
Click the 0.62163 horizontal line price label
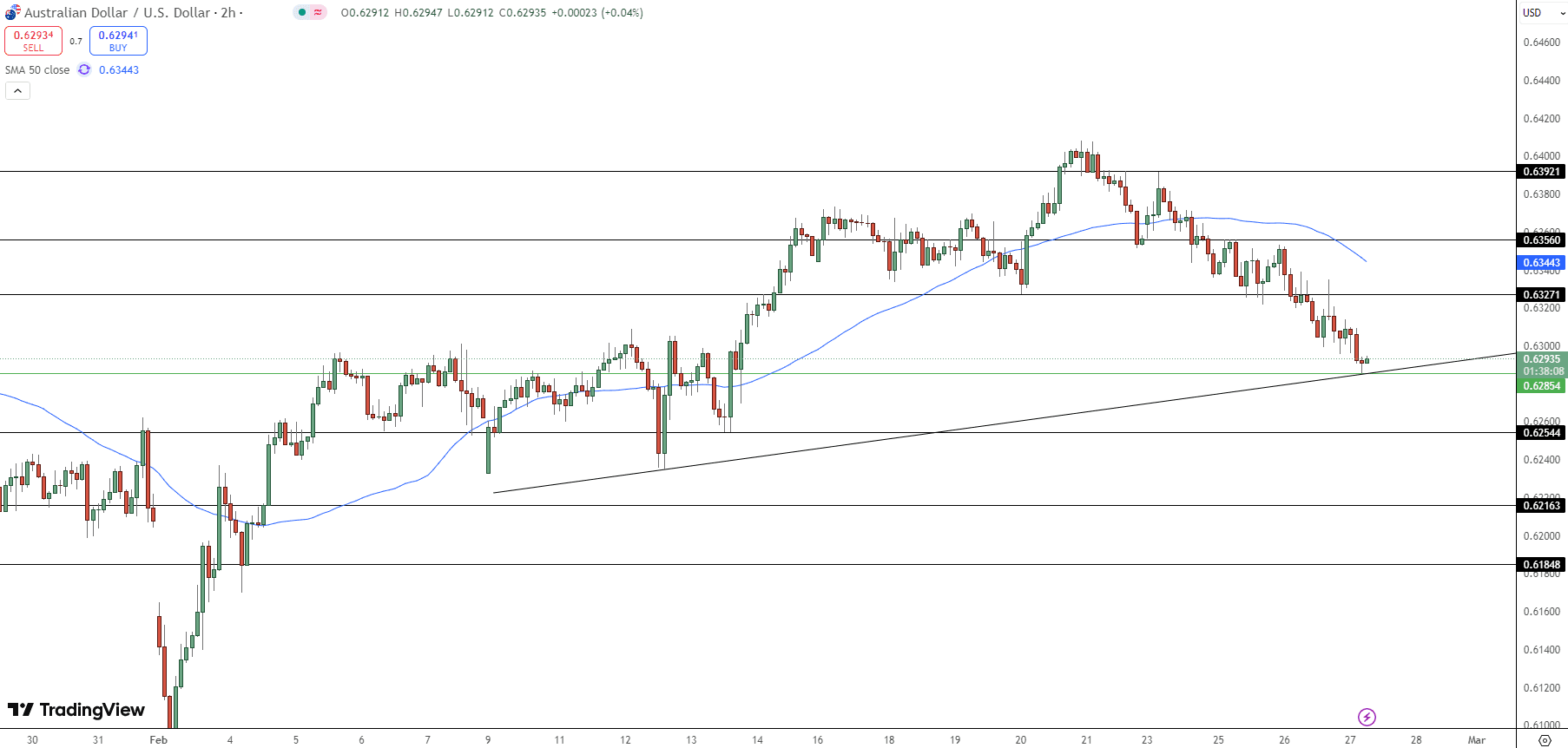click(x=1542, y=506)
